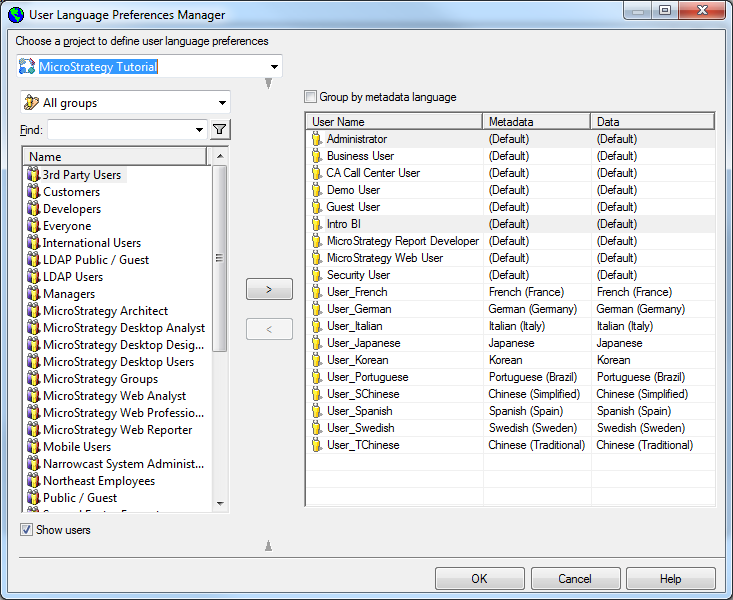Click the User_Korean user icon
The image size is (733, 600).
click(317, 360)
